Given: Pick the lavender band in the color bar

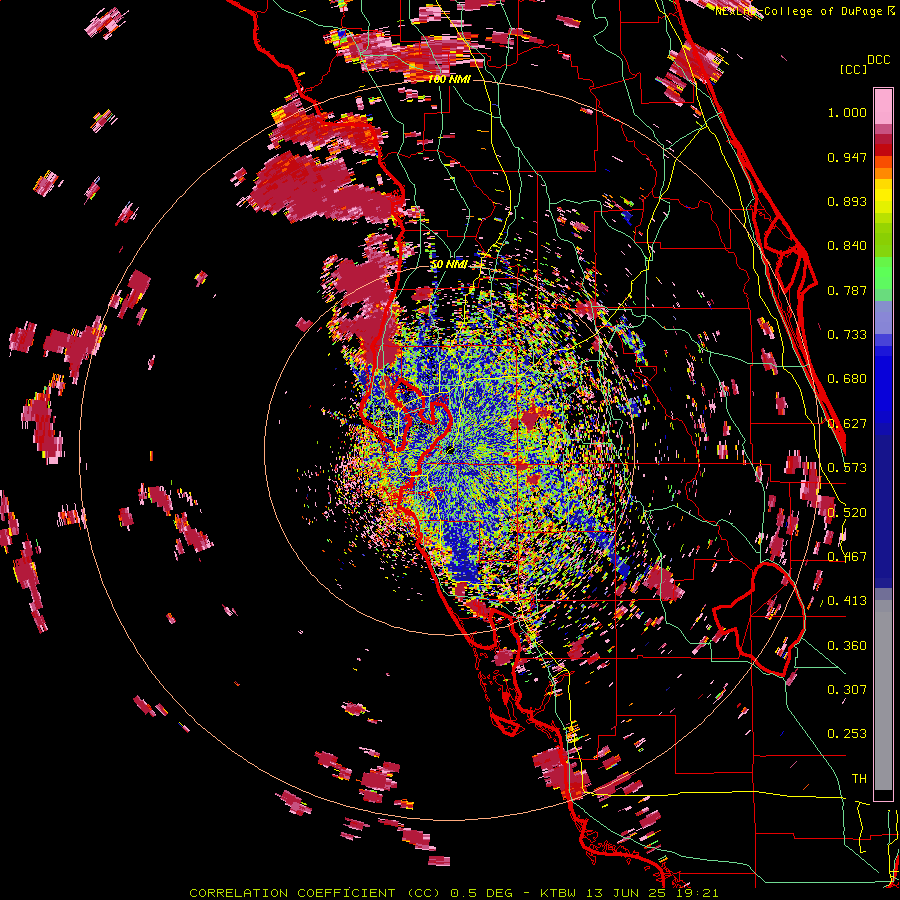Looking at the screenshot, I should (883, 317).
